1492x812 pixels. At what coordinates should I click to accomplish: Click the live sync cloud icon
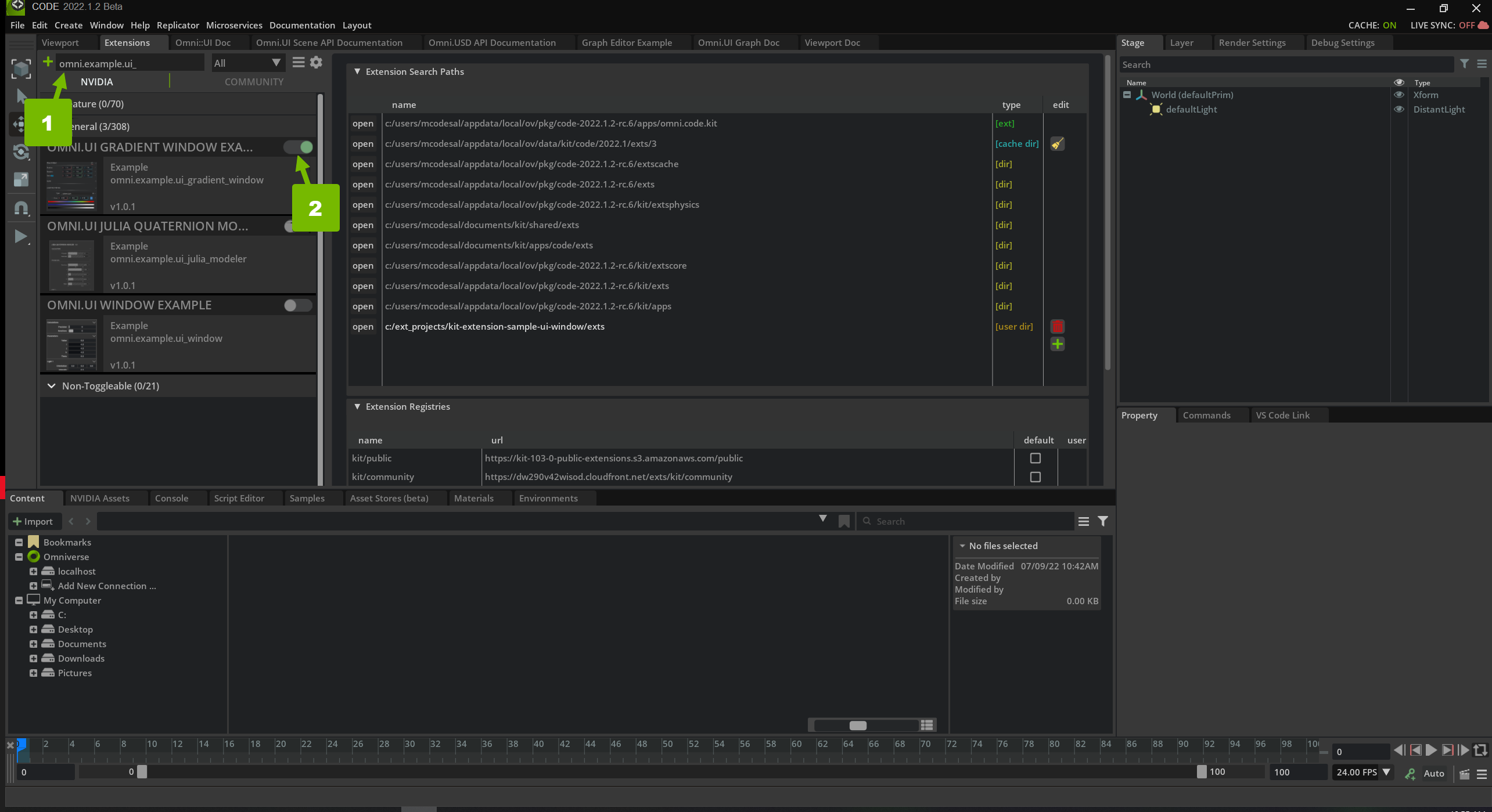pyautogui.click(x=1483, y=25)
